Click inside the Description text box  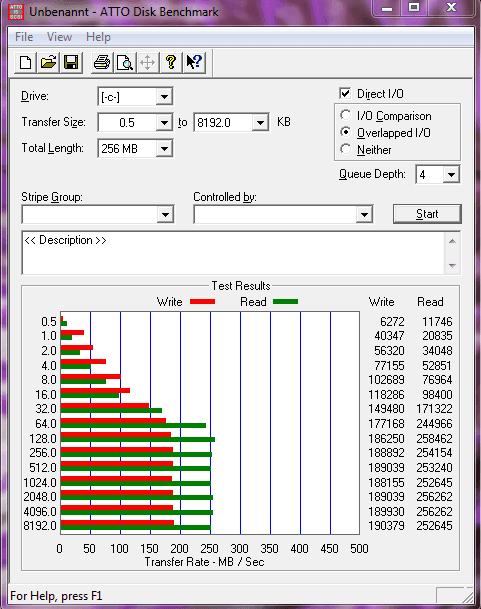click(233, 253)
